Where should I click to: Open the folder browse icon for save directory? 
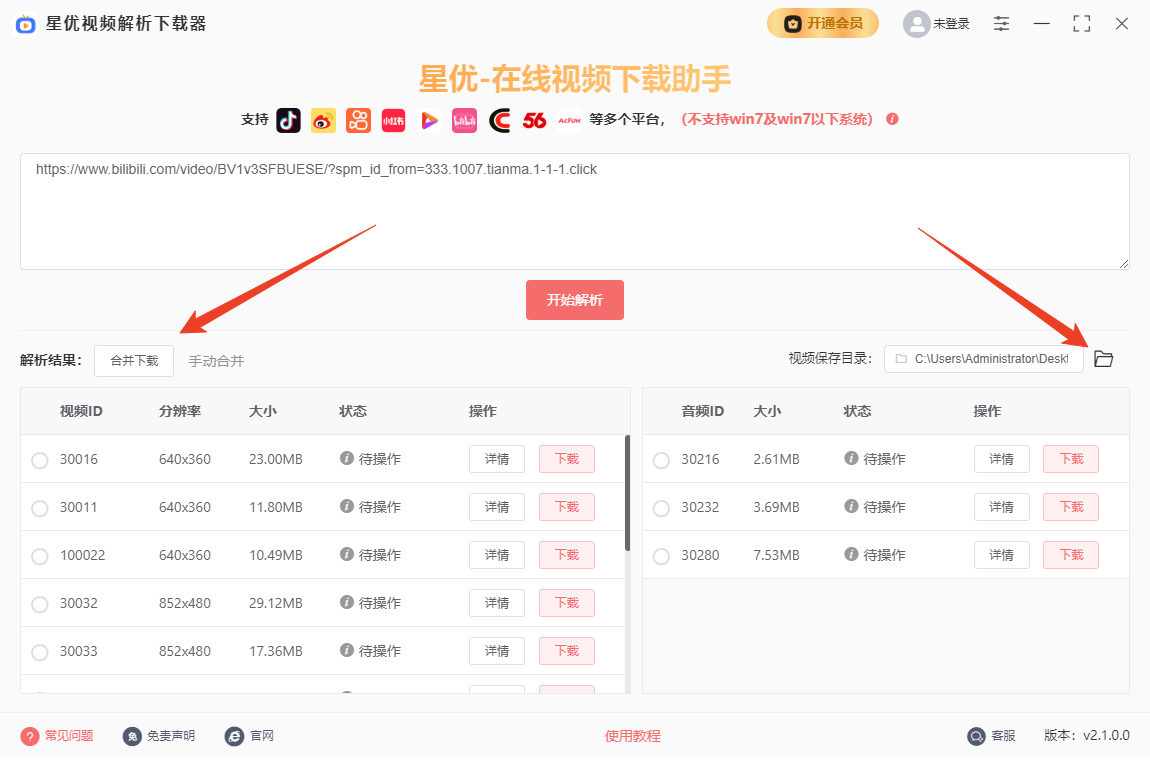pos(1103,359)
